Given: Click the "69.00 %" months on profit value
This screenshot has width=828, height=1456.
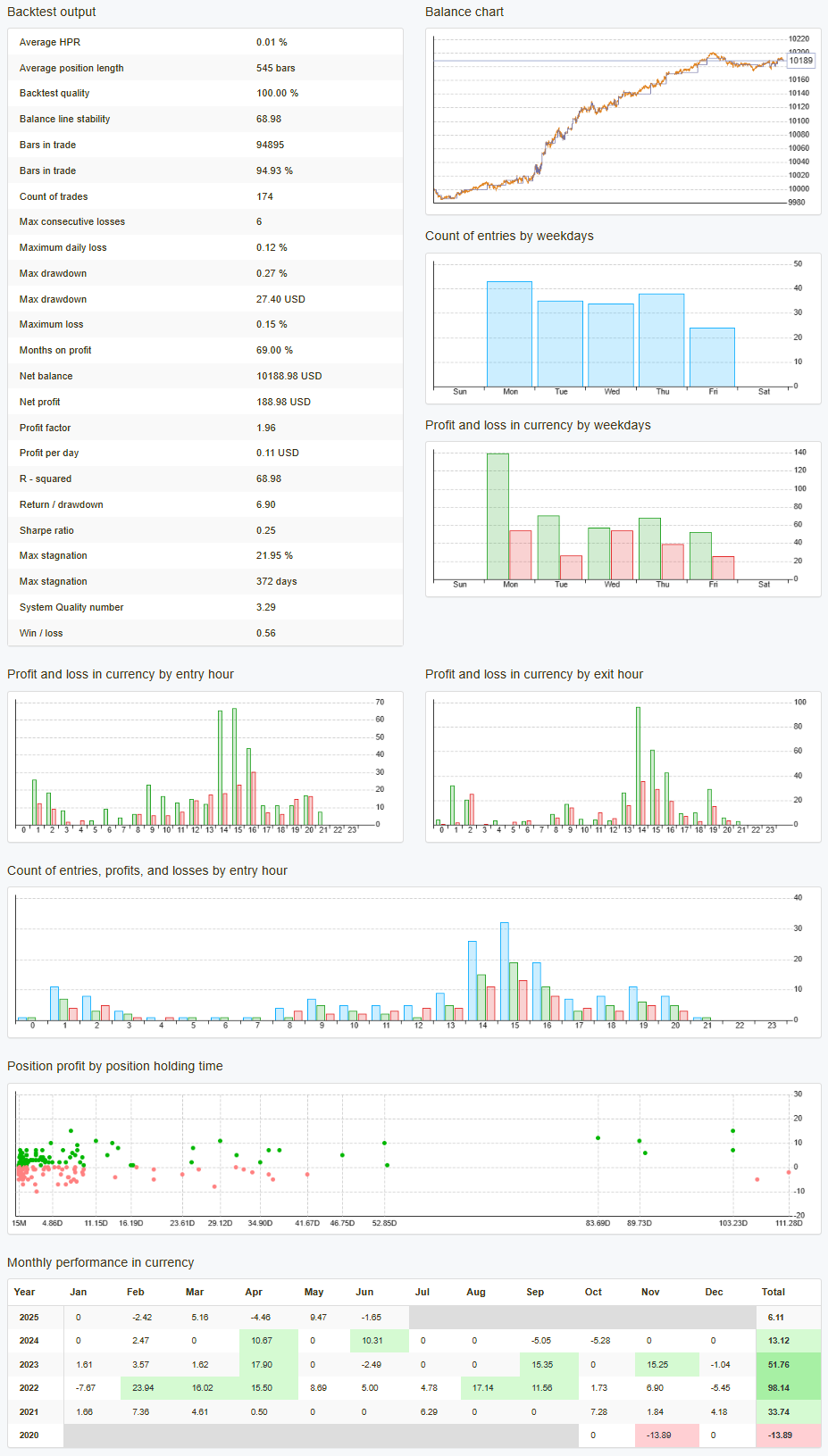Looking at the screenshot, I should [274, 350].
